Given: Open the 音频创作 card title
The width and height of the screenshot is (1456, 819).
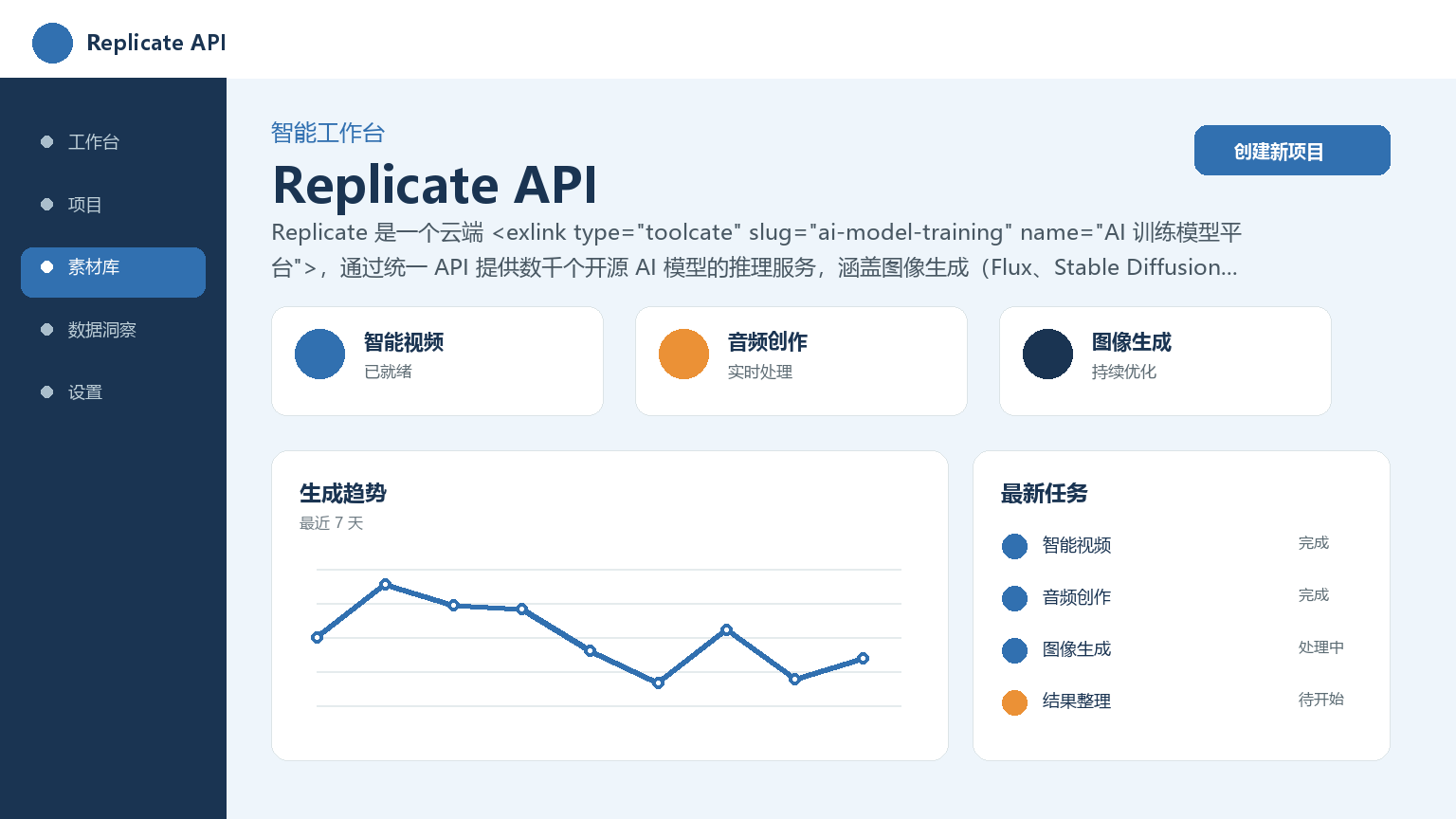Looking at the screenshot, I should click(x=768, y=342).
